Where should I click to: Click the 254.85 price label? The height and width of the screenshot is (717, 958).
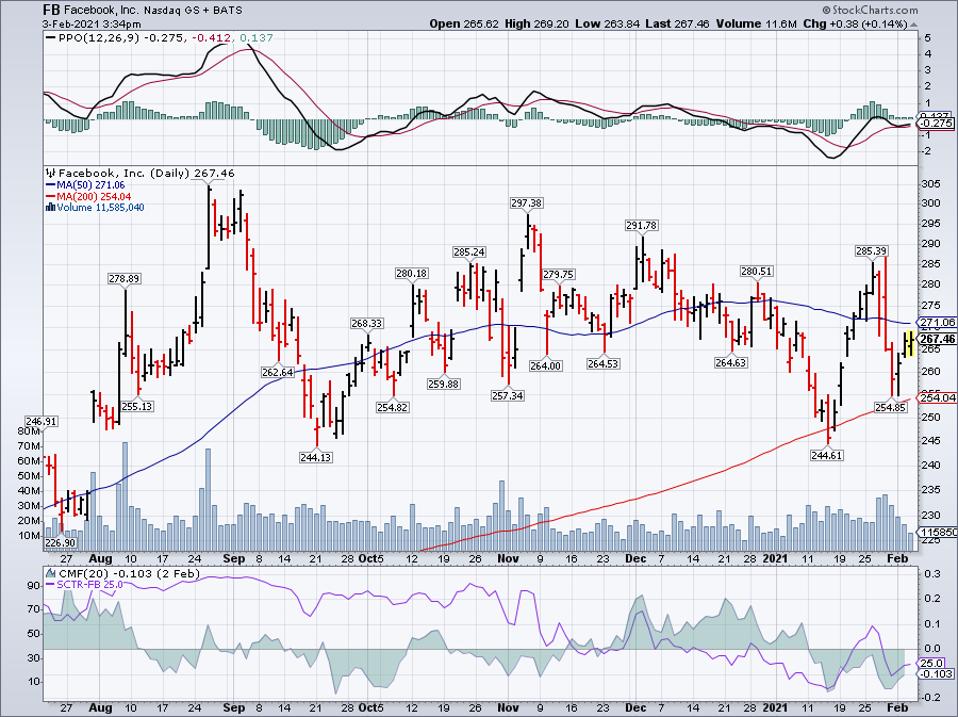pyautogui.click(x=891, y=407)
